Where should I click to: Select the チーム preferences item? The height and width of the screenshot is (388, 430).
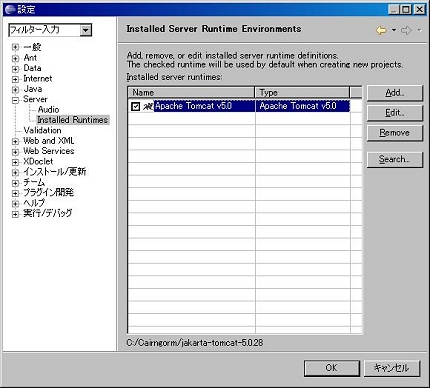click(34, 182)
